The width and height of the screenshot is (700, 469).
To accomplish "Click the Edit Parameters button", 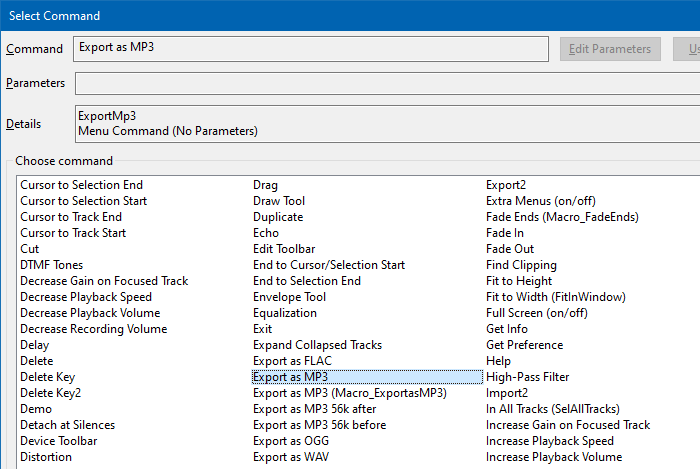I will tap(610, 49).
